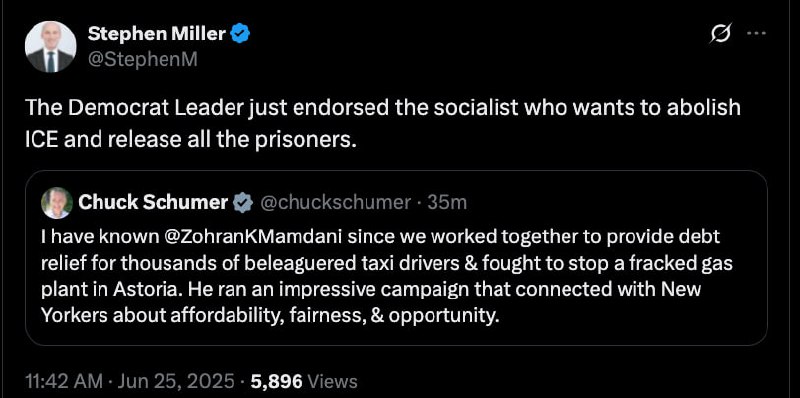Click the blue verified badge beside Stephen Miller

(x=240, y=34)
